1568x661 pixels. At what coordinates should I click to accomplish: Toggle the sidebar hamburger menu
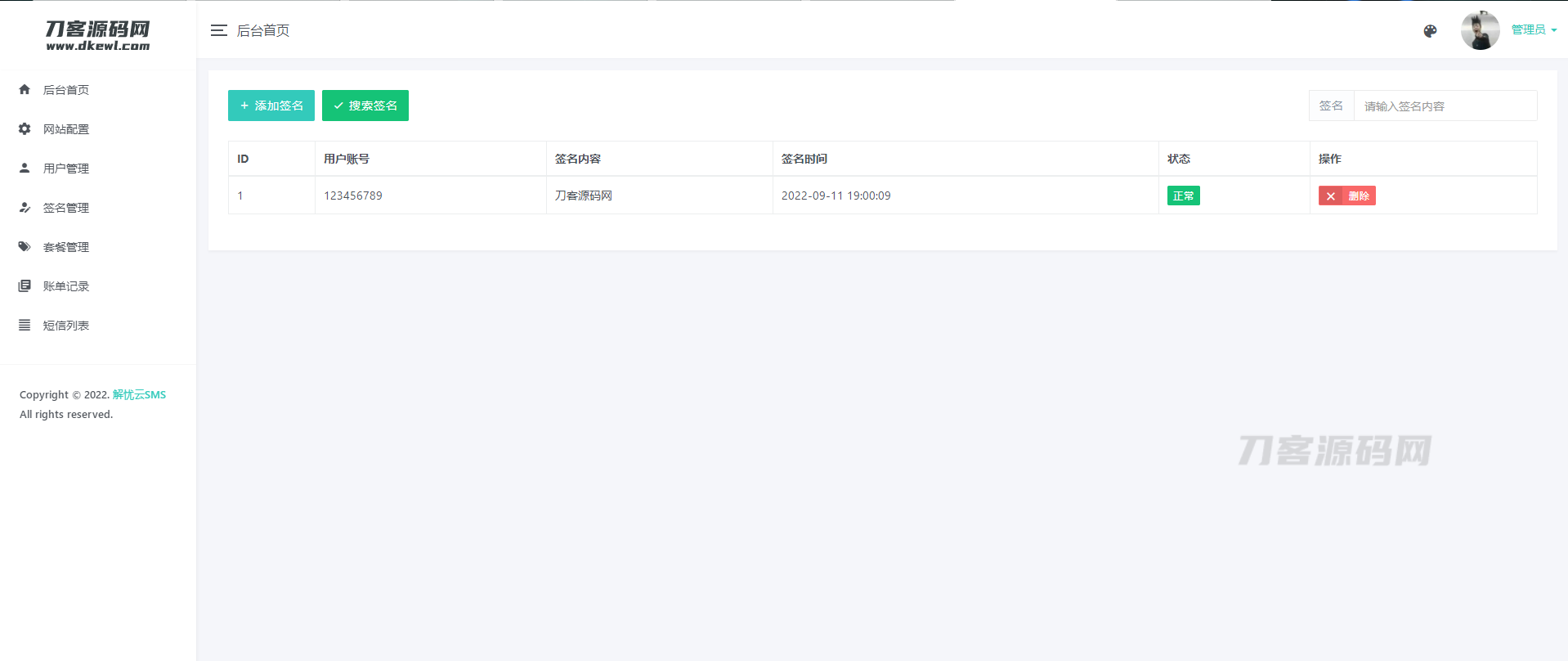point(218,30)
